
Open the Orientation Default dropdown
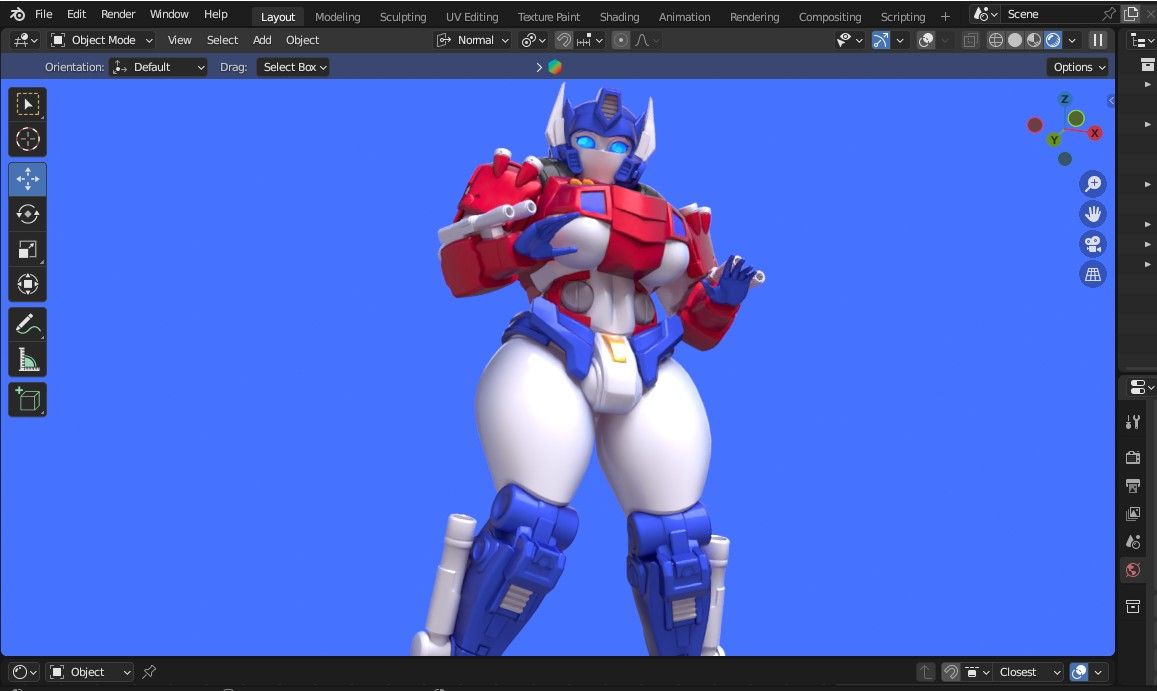pyautogui.click(x=158, y=67)
